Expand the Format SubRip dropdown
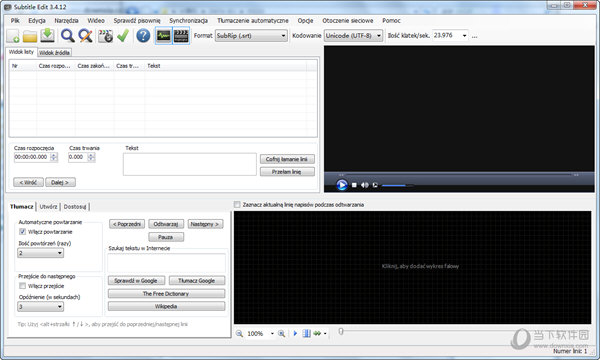 [x=251, y=36]
